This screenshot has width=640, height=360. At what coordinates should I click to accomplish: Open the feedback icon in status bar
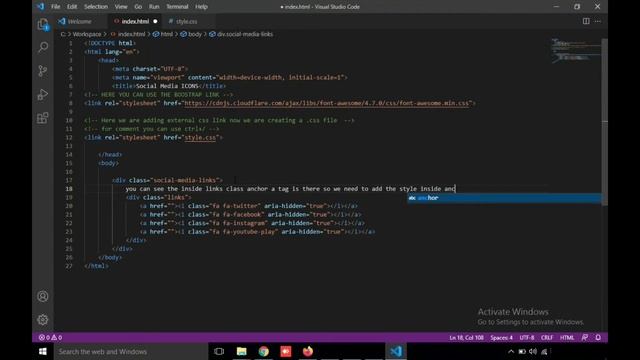[585, 338]
